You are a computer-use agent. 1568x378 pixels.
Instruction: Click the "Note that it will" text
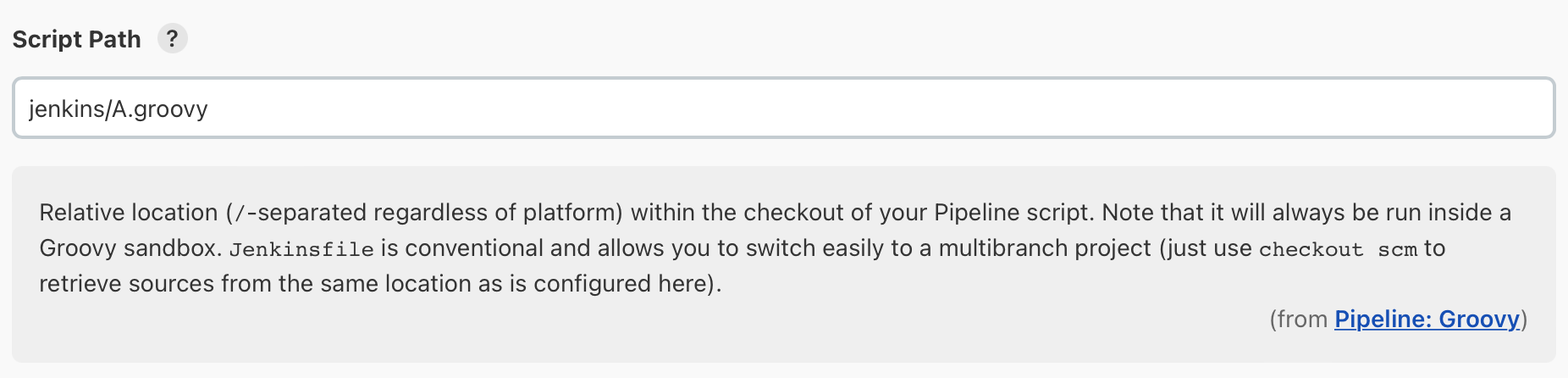click(1164, 213)
